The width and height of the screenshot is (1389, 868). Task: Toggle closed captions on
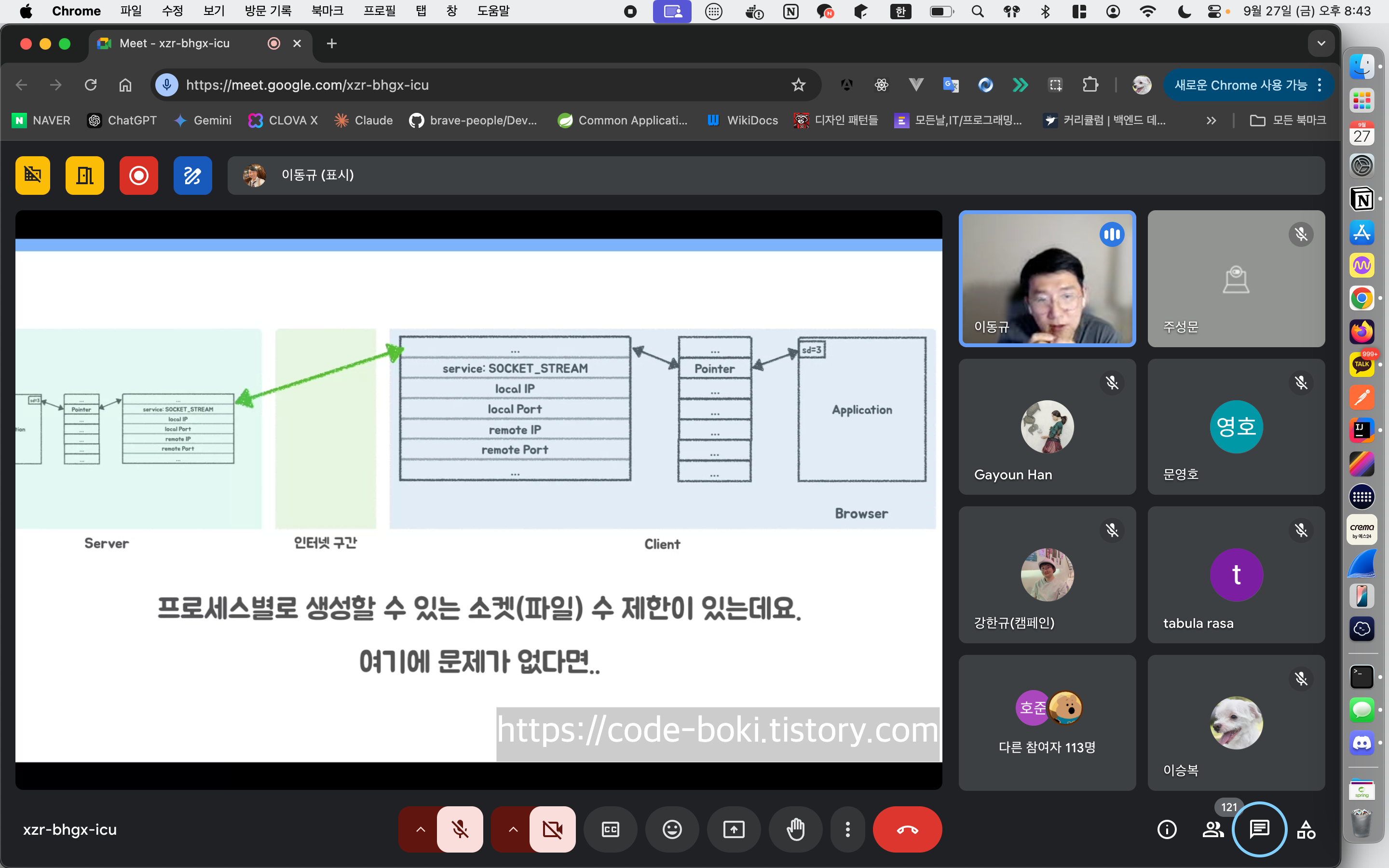click(610, 829)
